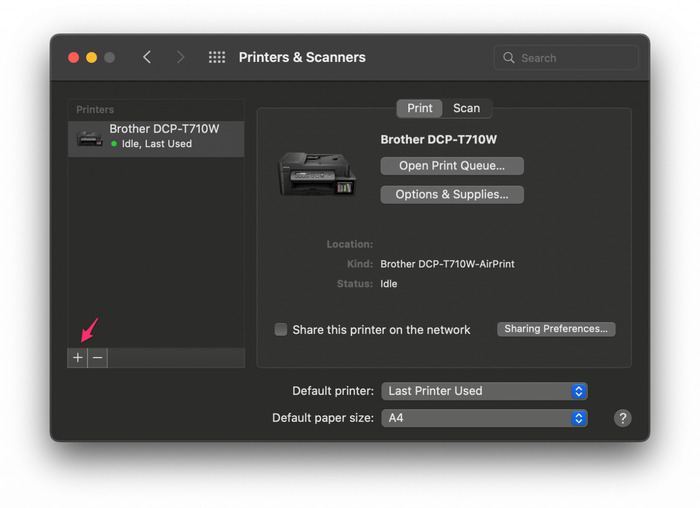The image size is (700, 508).
Task: Click the plus button to add a printer
Action: (x=78, y=358)
